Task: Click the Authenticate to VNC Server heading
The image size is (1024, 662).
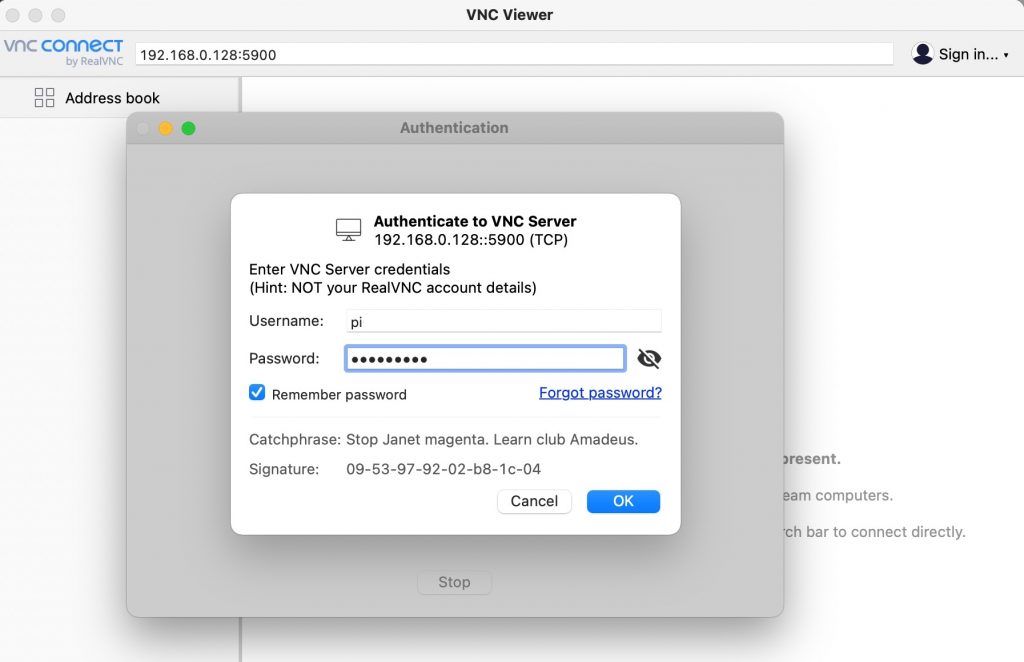Action: (x=475, y=221)
